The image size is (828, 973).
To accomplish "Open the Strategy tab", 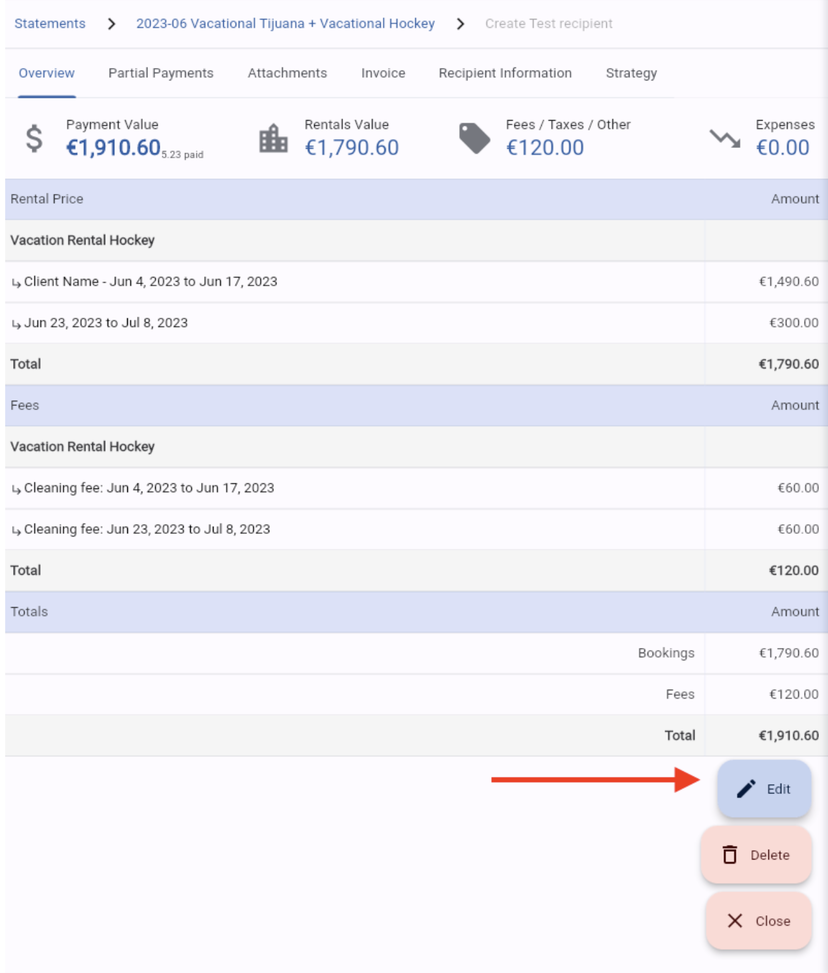I will [x=631, y=73].
